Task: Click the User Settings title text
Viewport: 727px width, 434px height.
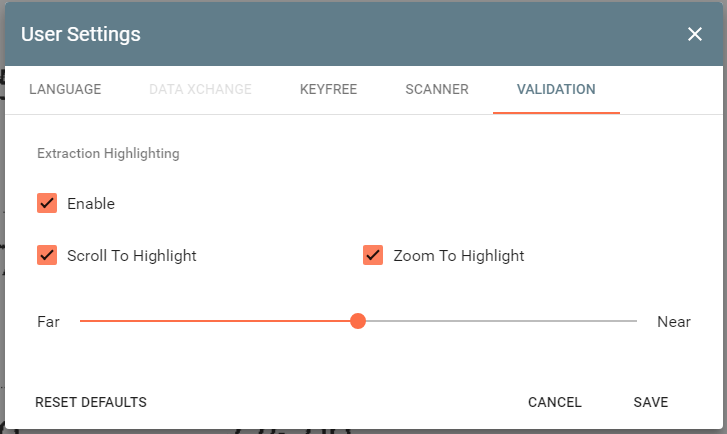Action: click(x=81, y=34)
